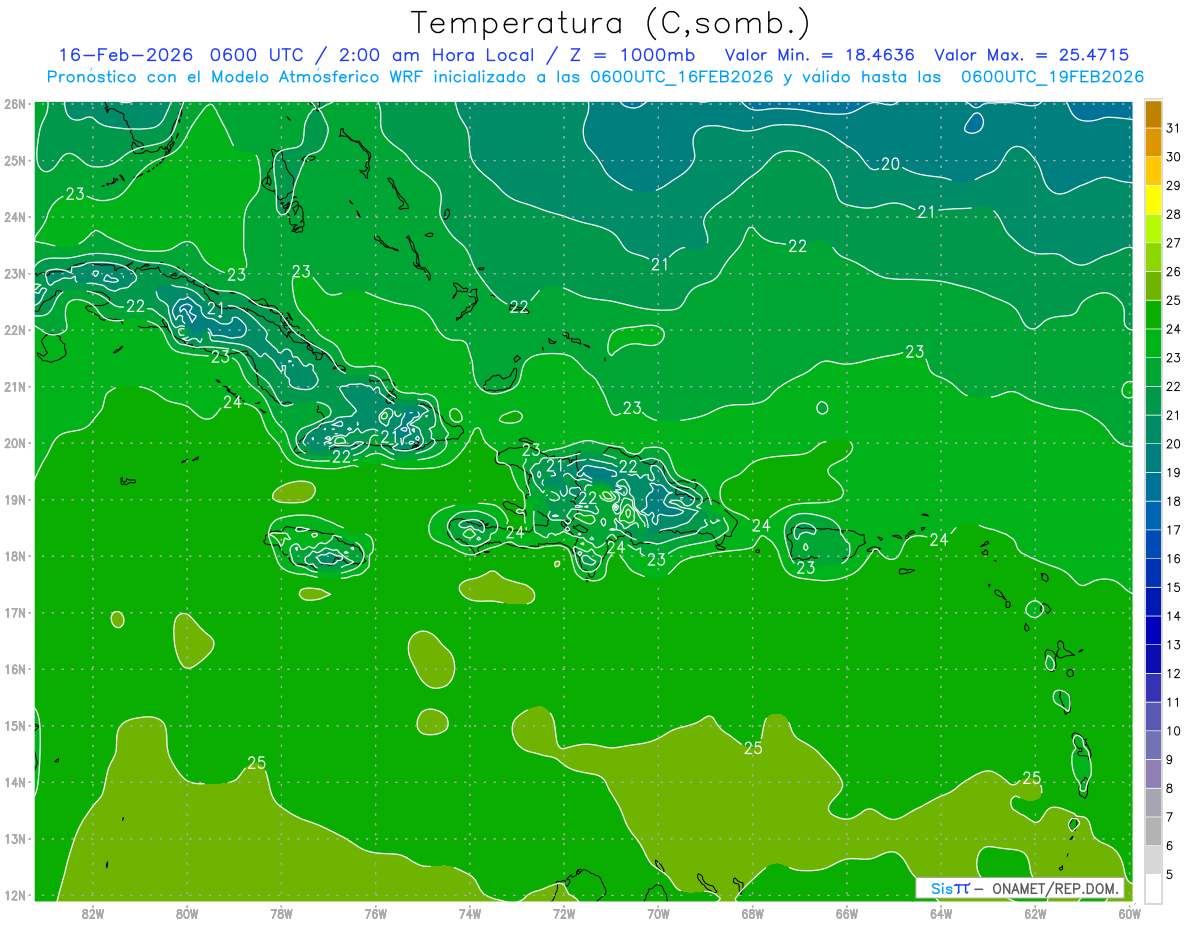This screenshot has height=927, width=1200.
Task: Click color scale tick label '31'
Action: [1173, 128]
